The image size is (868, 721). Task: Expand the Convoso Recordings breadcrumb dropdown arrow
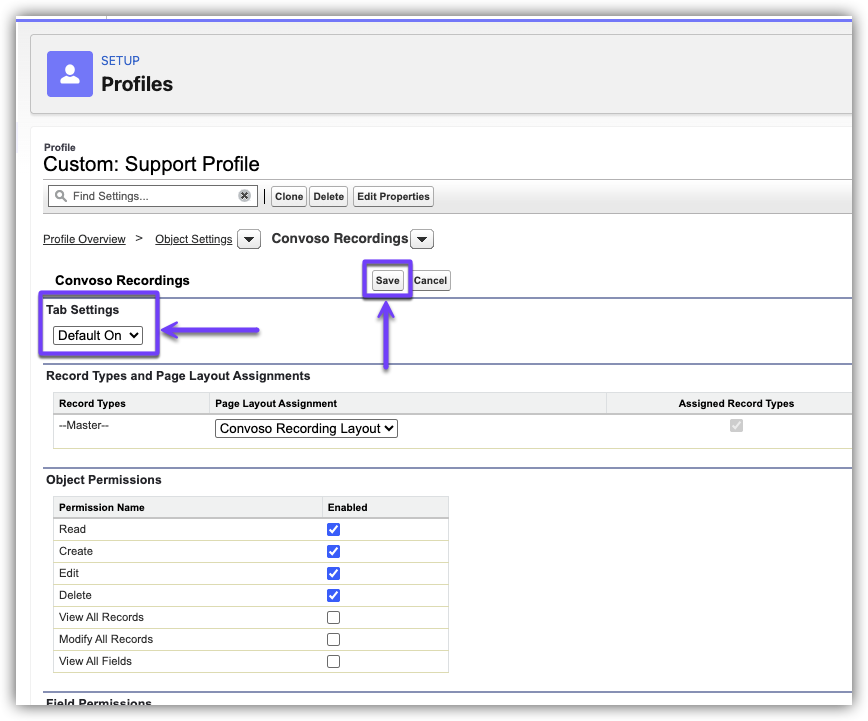coord(422,239)
